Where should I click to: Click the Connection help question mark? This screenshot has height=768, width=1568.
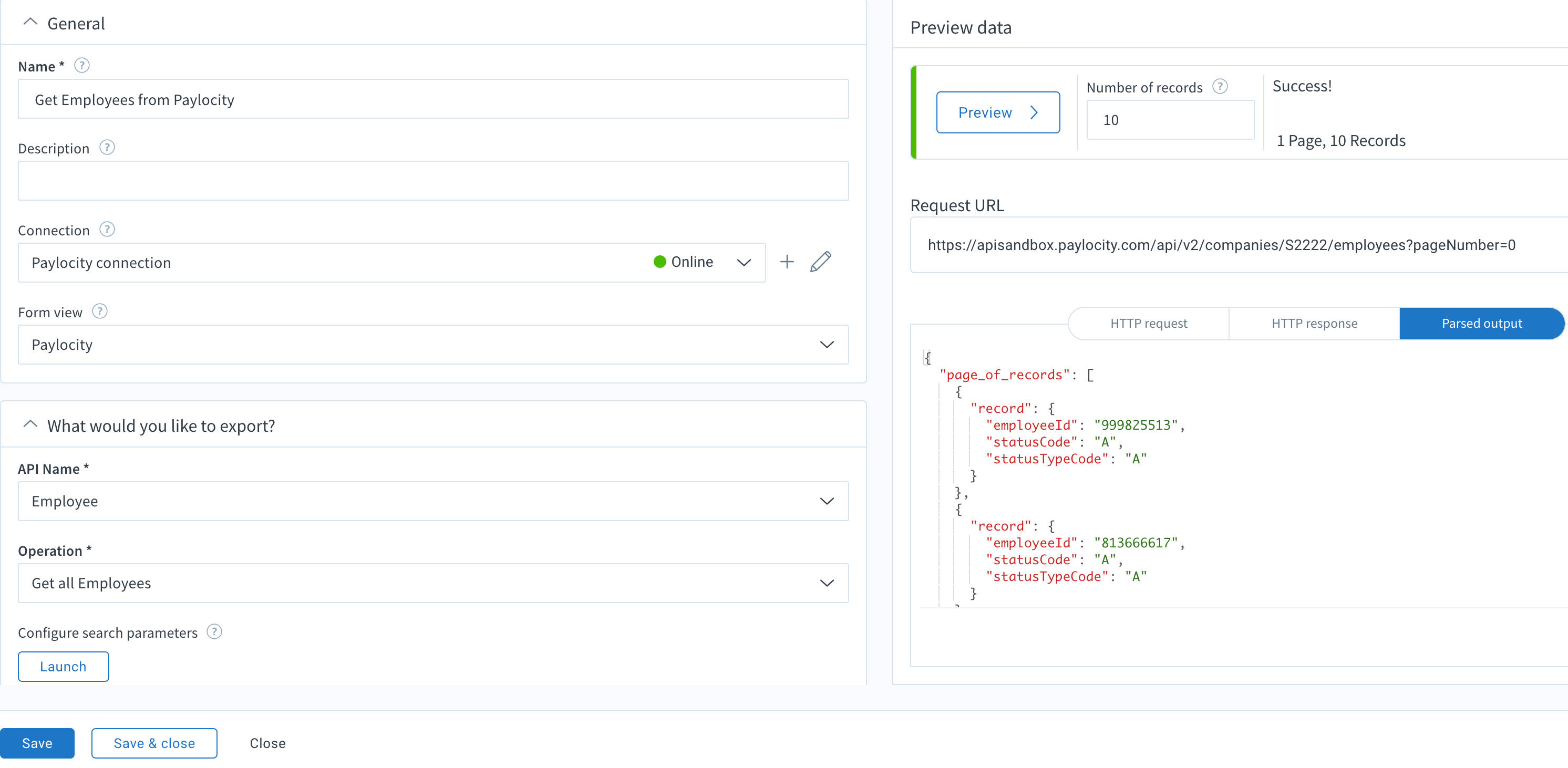click(x=107, y=230)
